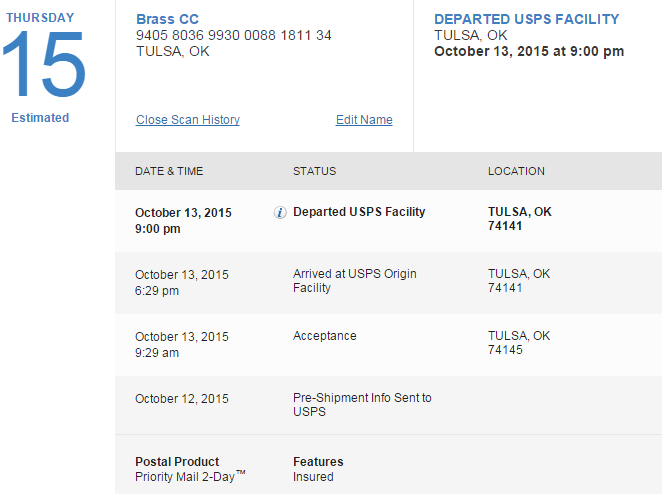This screenshot has height=494, width=662.
Task: Click the Priority Mail 2-Day postal product text
Action: point(190,476)
